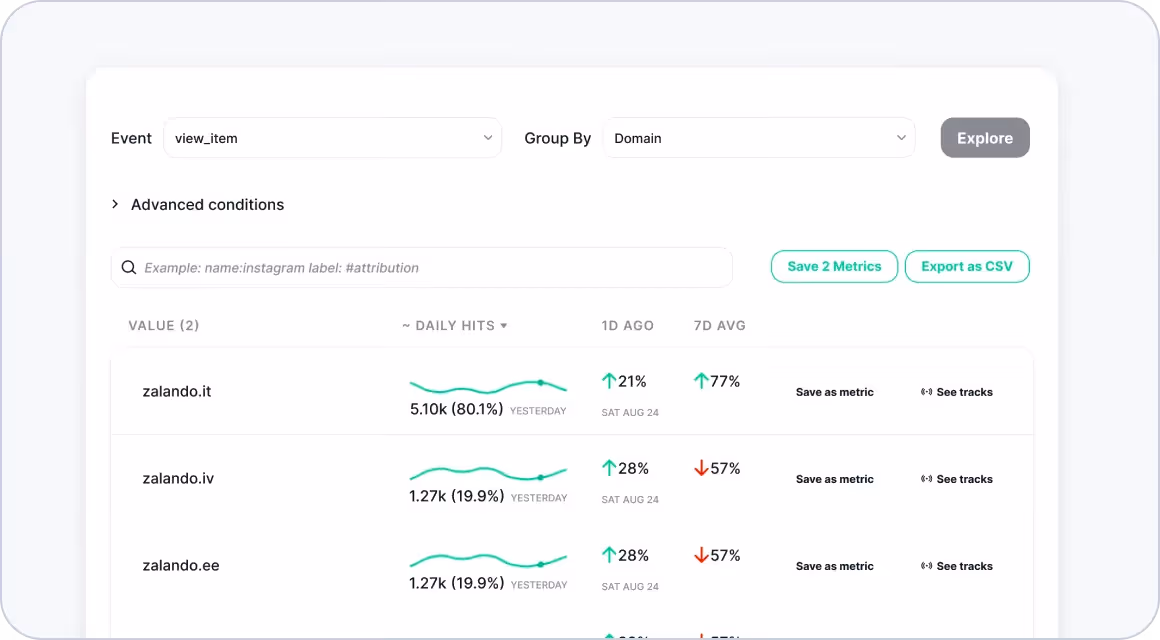The height and width of the screenshot is (640, 1160).
Task: Click the zalando.it sparkline chart
Action: pos(488,386)
